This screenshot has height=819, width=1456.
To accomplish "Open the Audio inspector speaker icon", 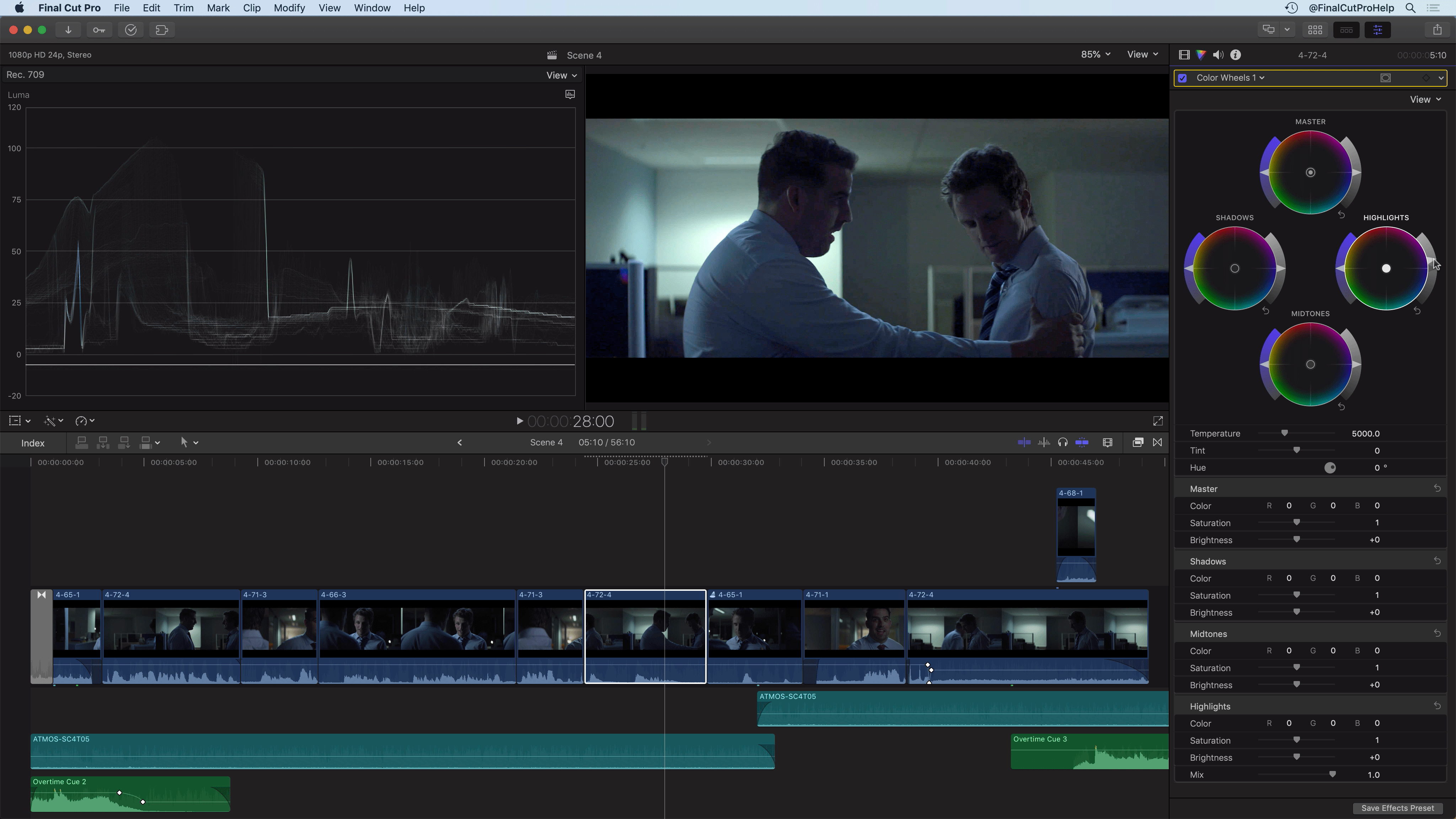I will pyautogui.click(x=1218, y=55).
